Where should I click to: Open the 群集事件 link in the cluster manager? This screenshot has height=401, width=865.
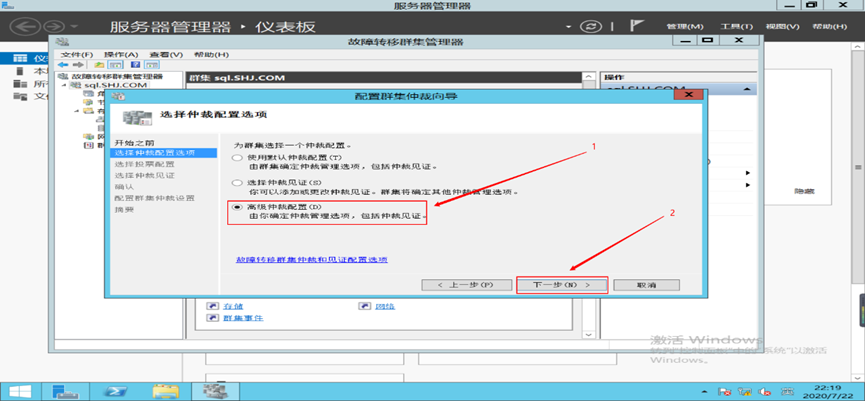pyautogui.click(x=243, y=318)
